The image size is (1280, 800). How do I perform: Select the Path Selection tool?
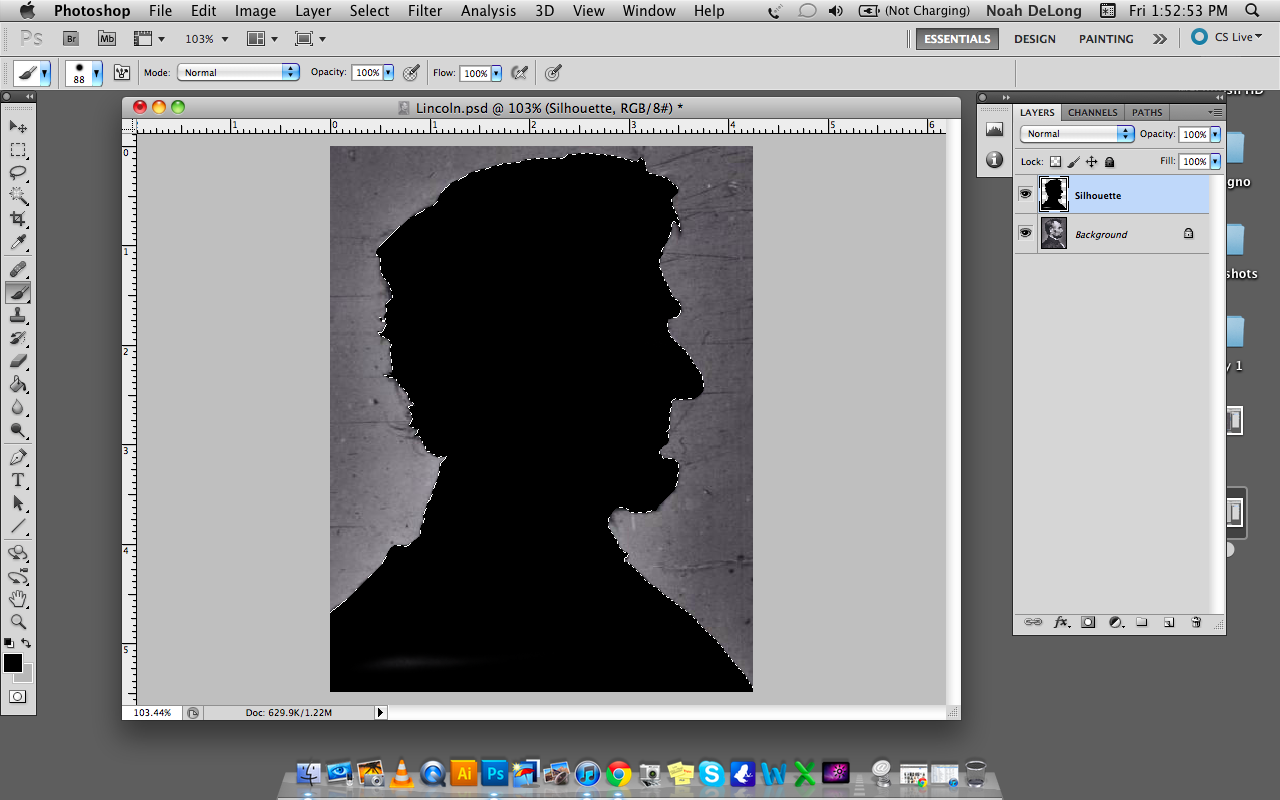pyautogui.click(x=18, y=503)
